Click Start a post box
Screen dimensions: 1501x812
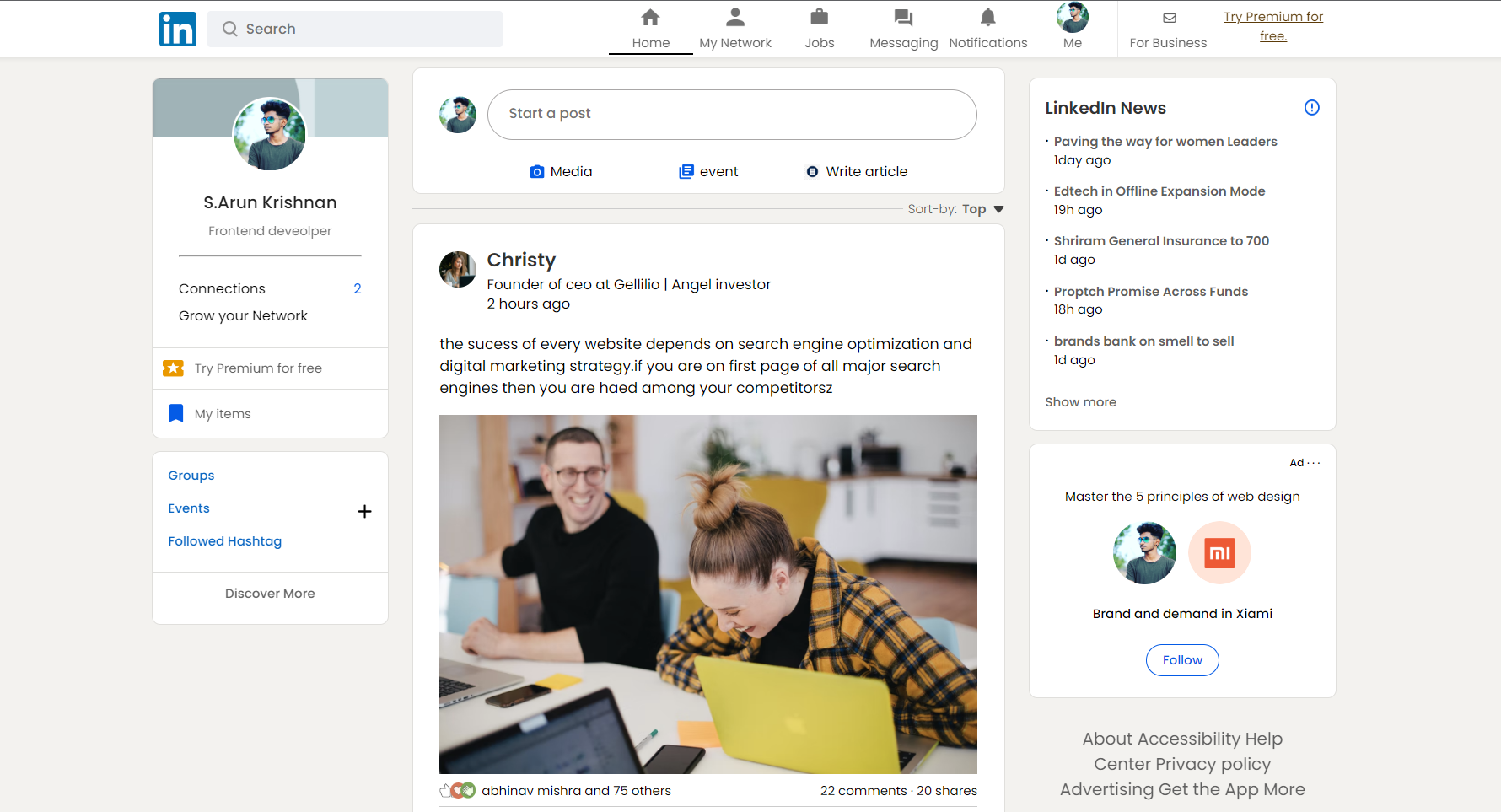point(731,114)
